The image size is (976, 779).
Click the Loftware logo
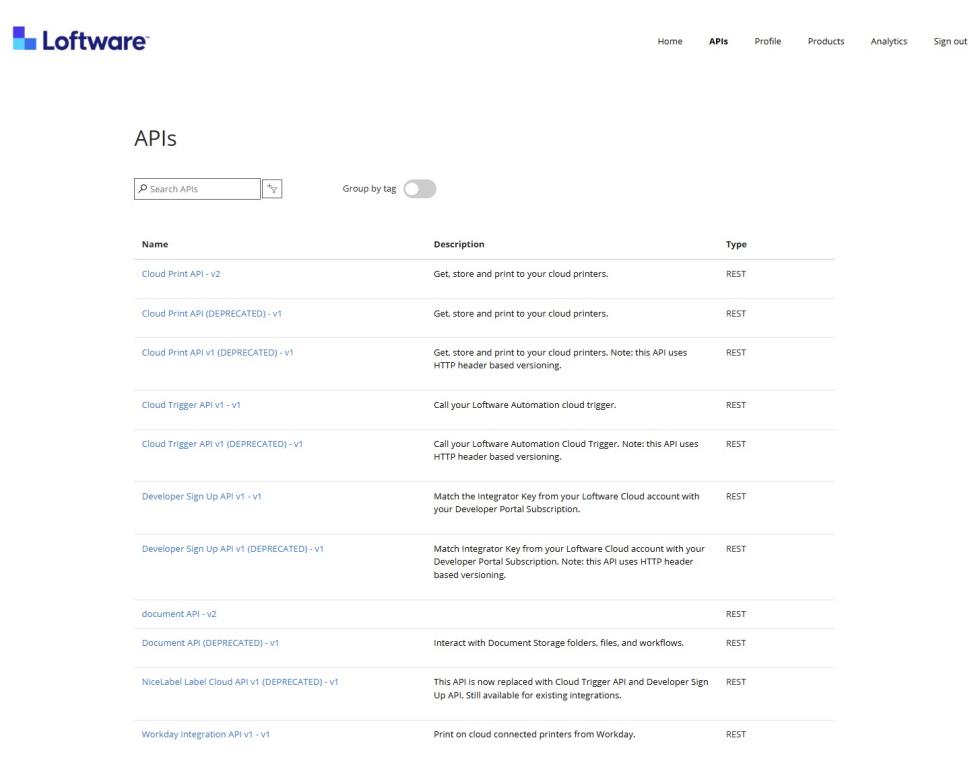click(x=81, y=40)
